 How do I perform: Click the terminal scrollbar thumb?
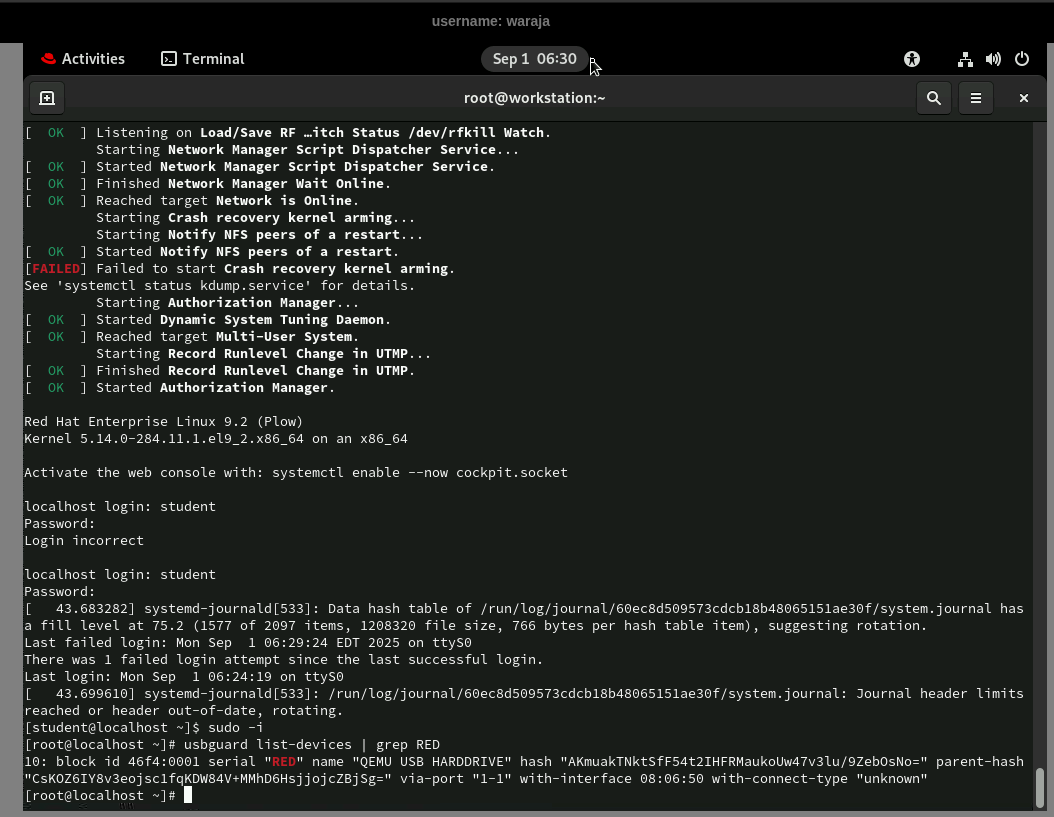pos(1040,787)
